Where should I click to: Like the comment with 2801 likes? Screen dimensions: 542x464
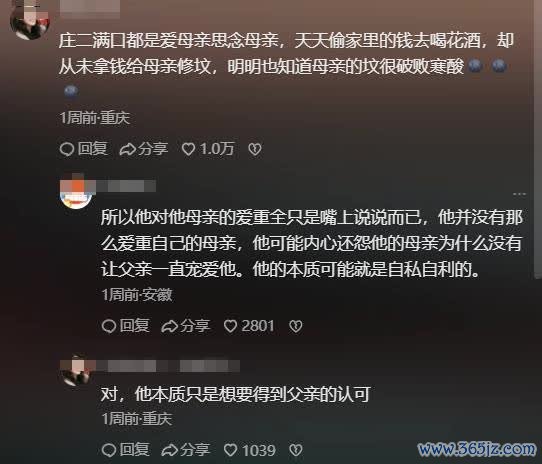230,326
